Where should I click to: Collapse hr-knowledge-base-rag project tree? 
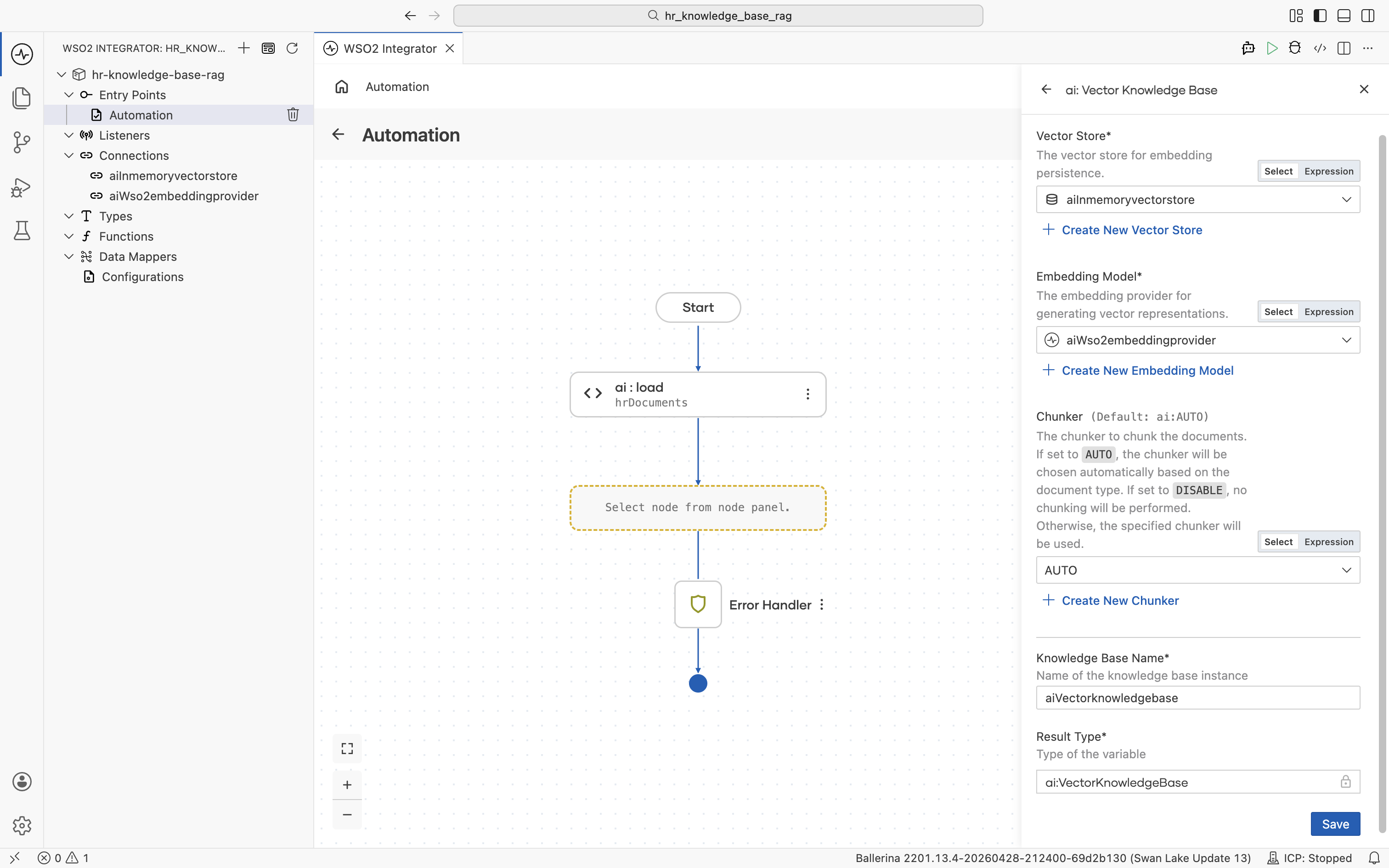(62, 74)
